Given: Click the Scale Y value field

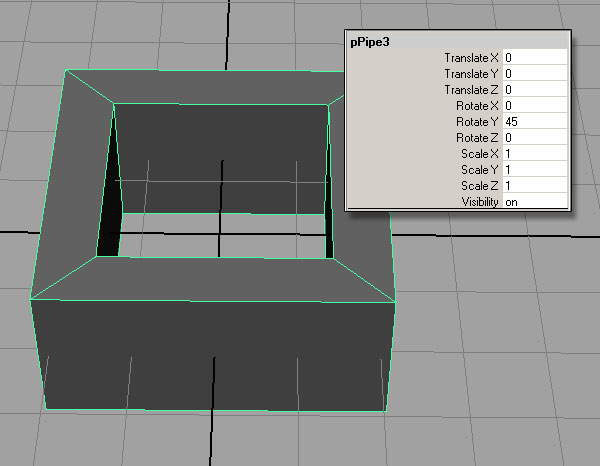Looking at the screenshot, I should 535,170.
